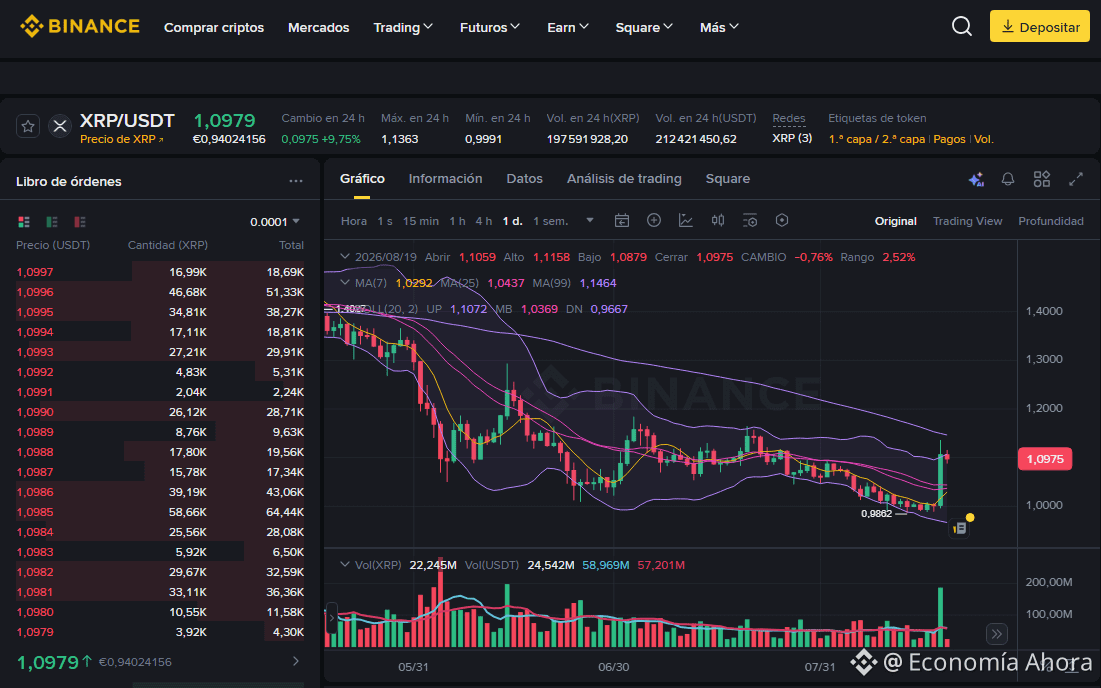Image resolution: width=1101 pixels, height=688 pixels.
Task: Select the Hora chart option
Action: tap(354, 221)
